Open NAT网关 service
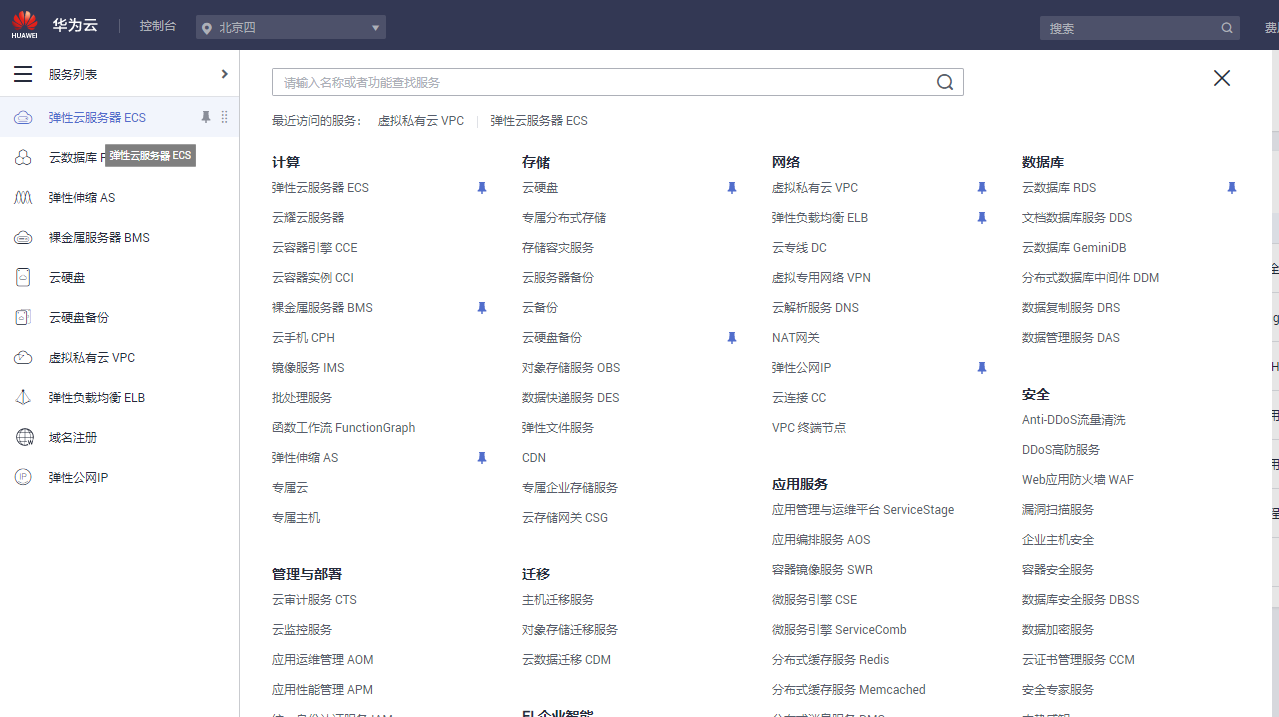The height and width of the screenshot is (717, 1279). point(796,338)
